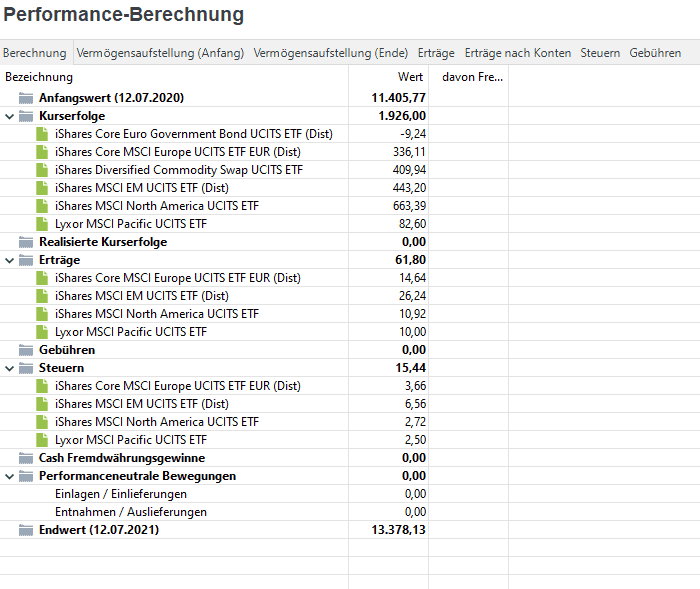Open the Vermögensaufstellung (Anfang) tab
The width and height of the screenshot is (700, 589).
[160, 53]
